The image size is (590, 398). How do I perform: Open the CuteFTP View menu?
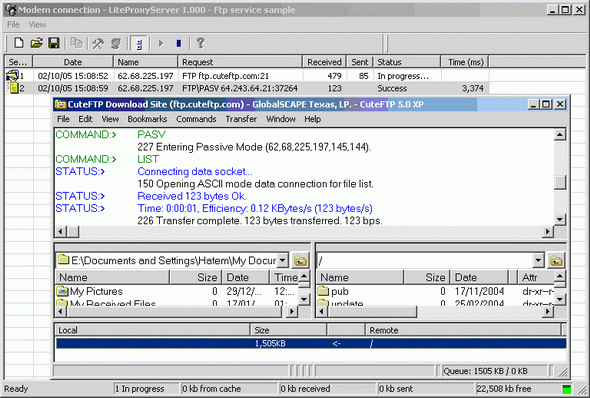coord(110,119)
